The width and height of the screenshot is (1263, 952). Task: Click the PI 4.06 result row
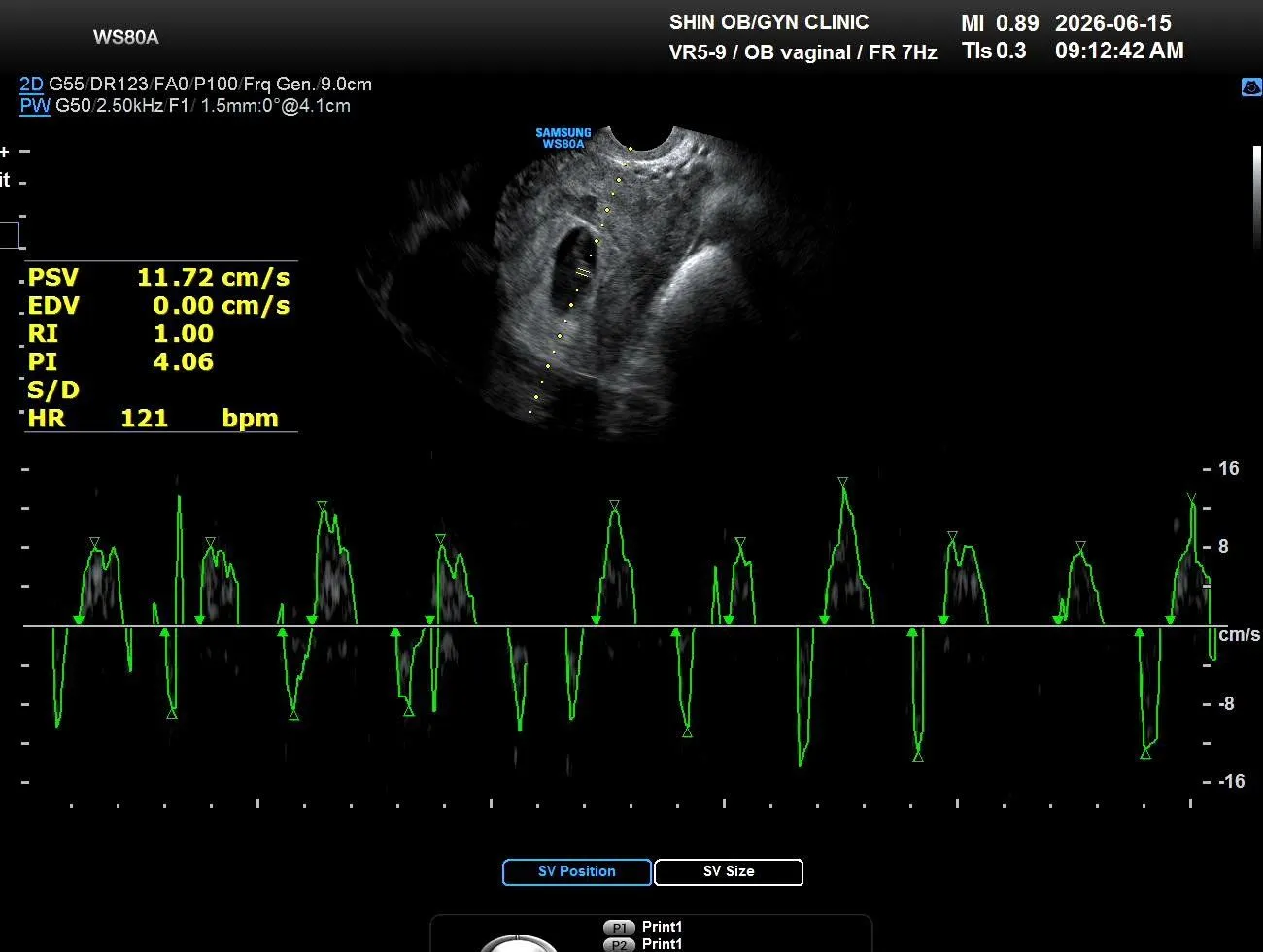[160, 362]
